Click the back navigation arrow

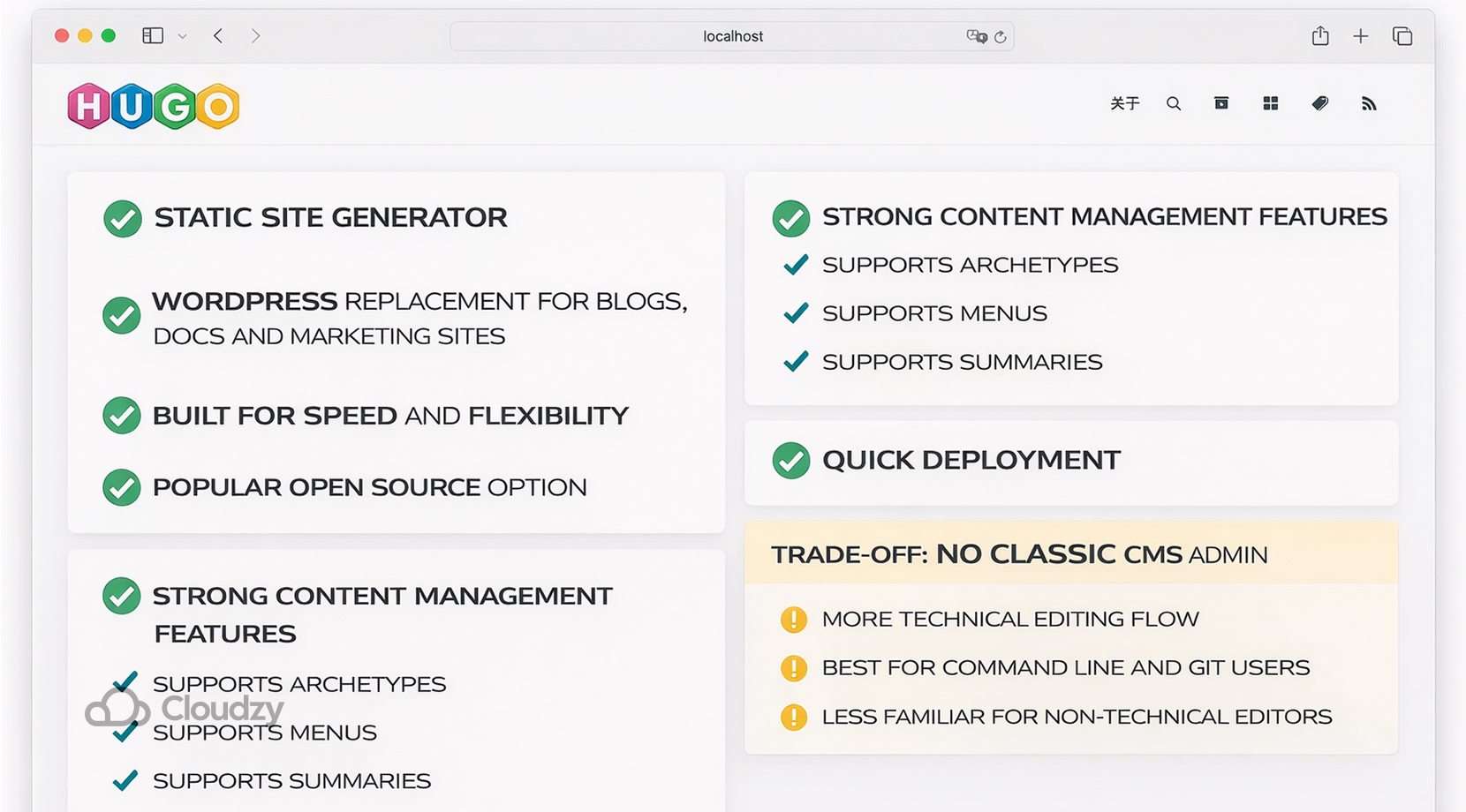pyautogui.click(x=217, y=36)
